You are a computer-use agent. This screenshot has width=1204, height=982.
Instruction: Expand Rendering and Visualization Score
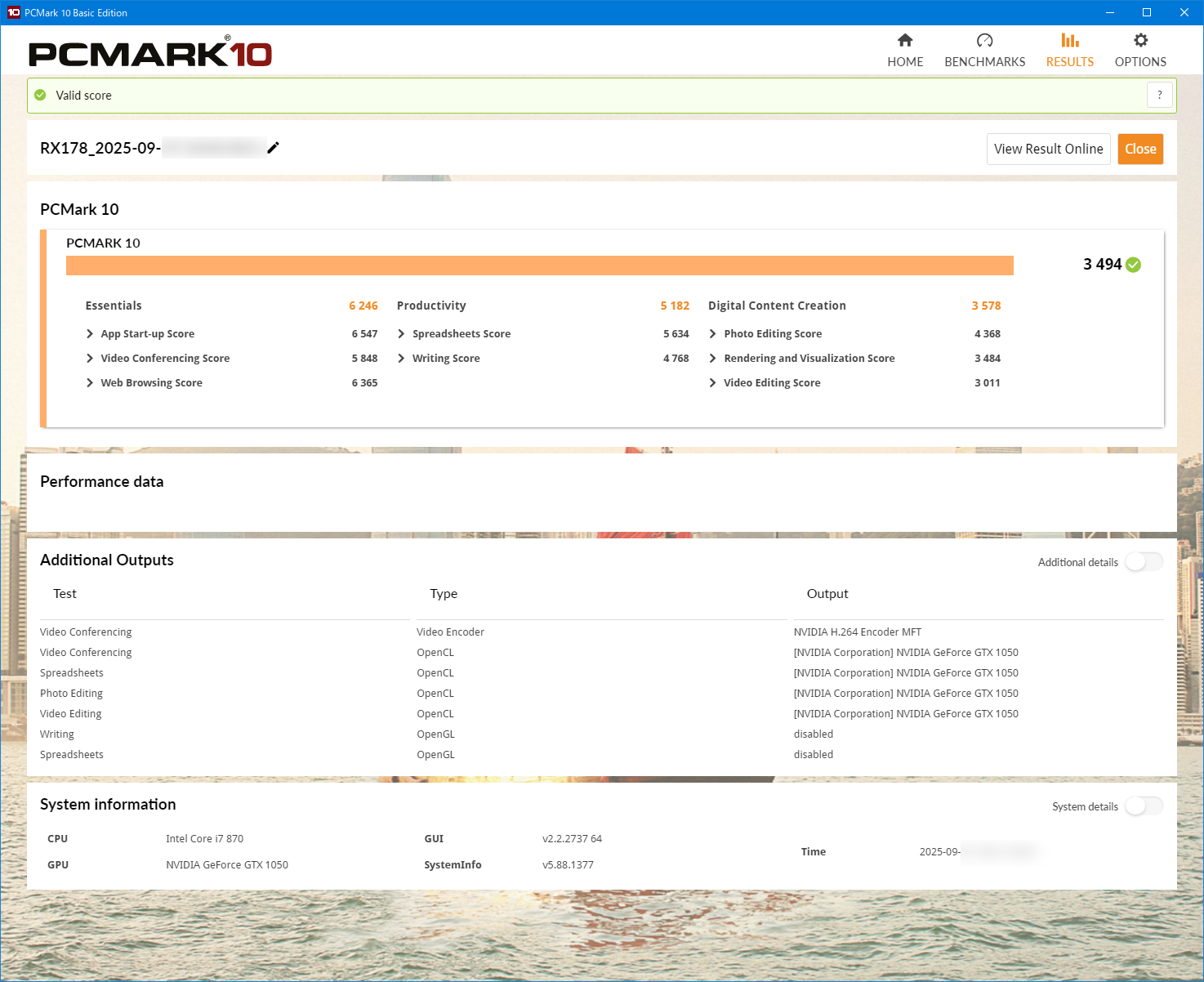pos(712,358)
